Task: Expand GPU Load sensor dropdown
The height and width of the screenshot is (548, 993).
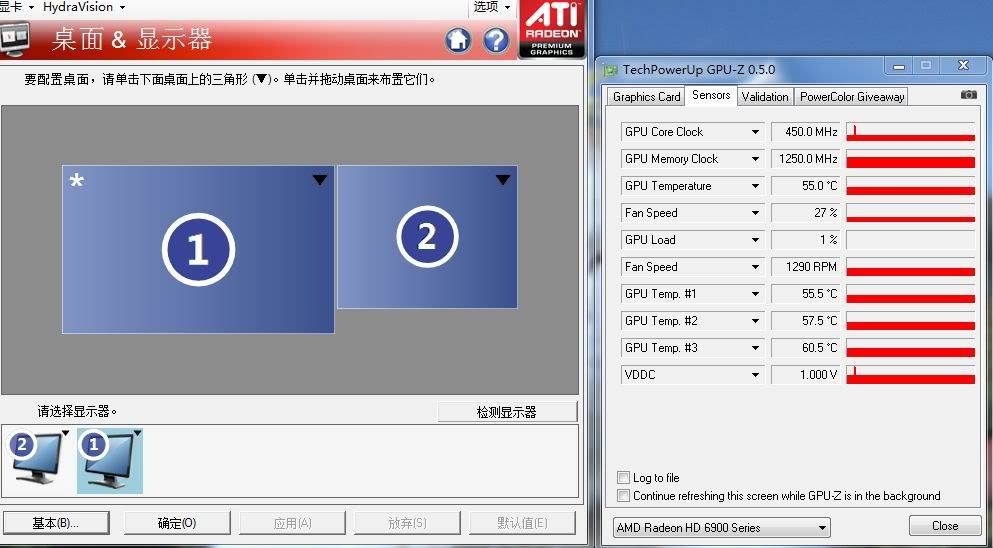Action: (755, 240)
